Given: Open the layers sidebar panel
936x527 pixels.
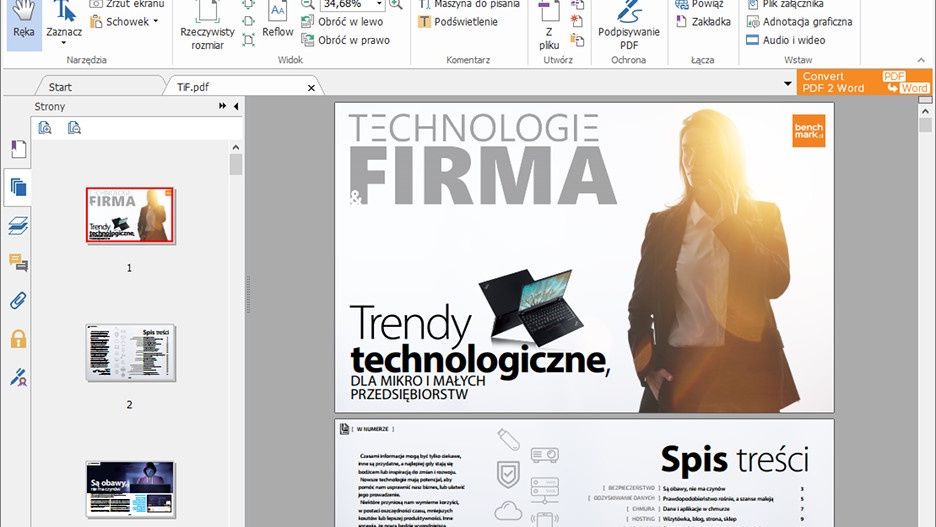Looking at the screenshot, I should (x=19, y=226).
